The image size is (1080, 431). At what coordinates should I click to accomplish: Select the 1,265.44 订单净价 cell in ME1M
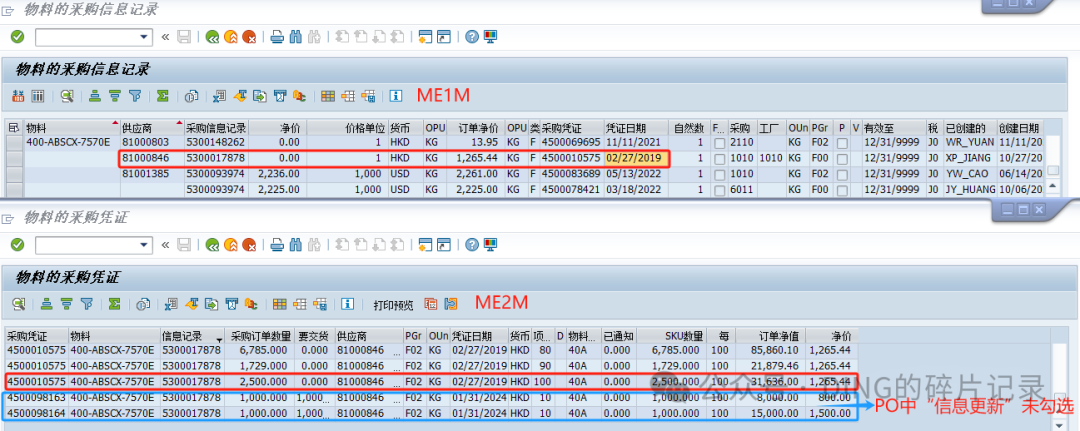tap(475, 158)
